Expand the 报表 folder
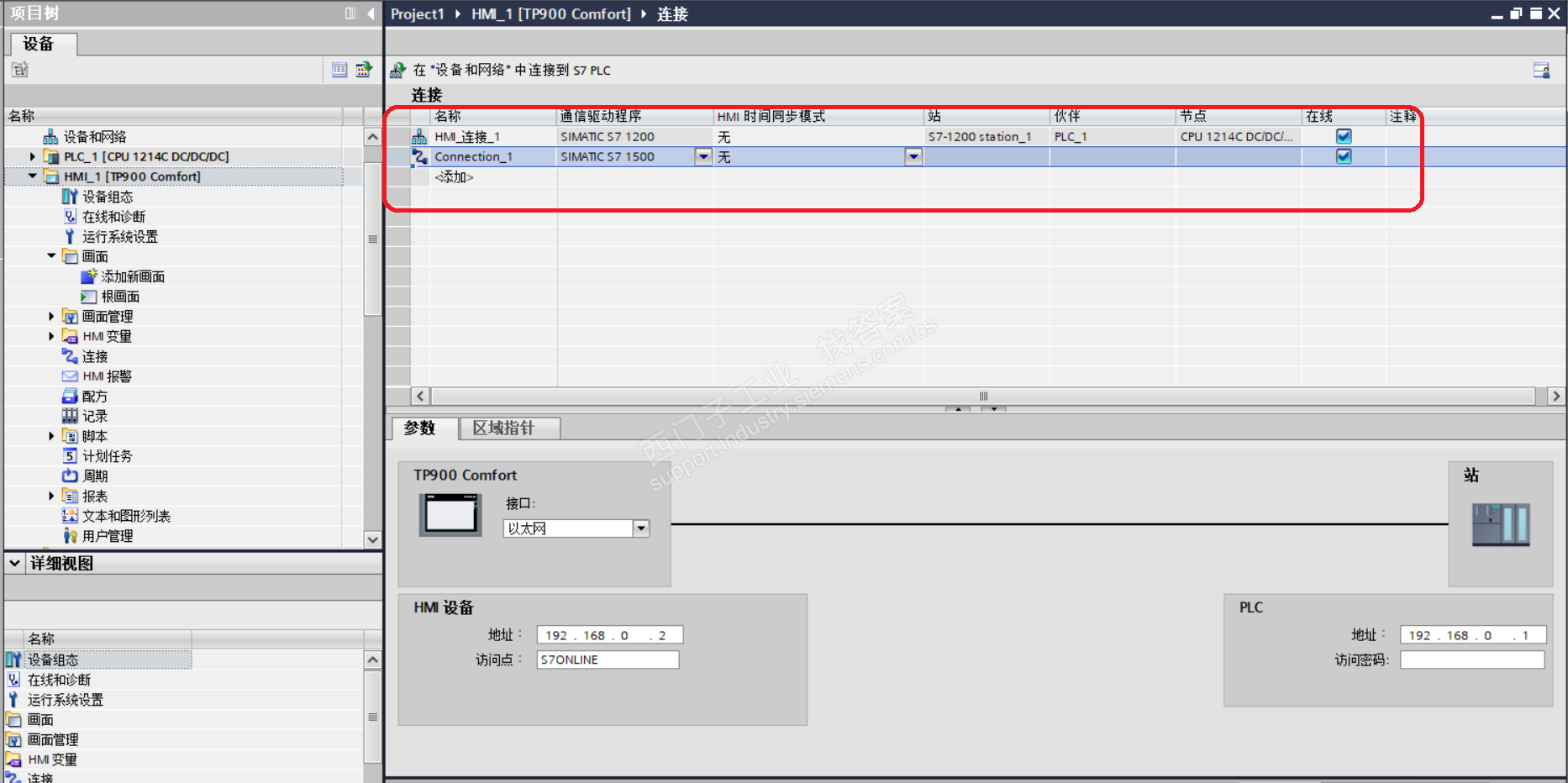The height and width of the screenshot is (783, 1568). pos(51,496)
